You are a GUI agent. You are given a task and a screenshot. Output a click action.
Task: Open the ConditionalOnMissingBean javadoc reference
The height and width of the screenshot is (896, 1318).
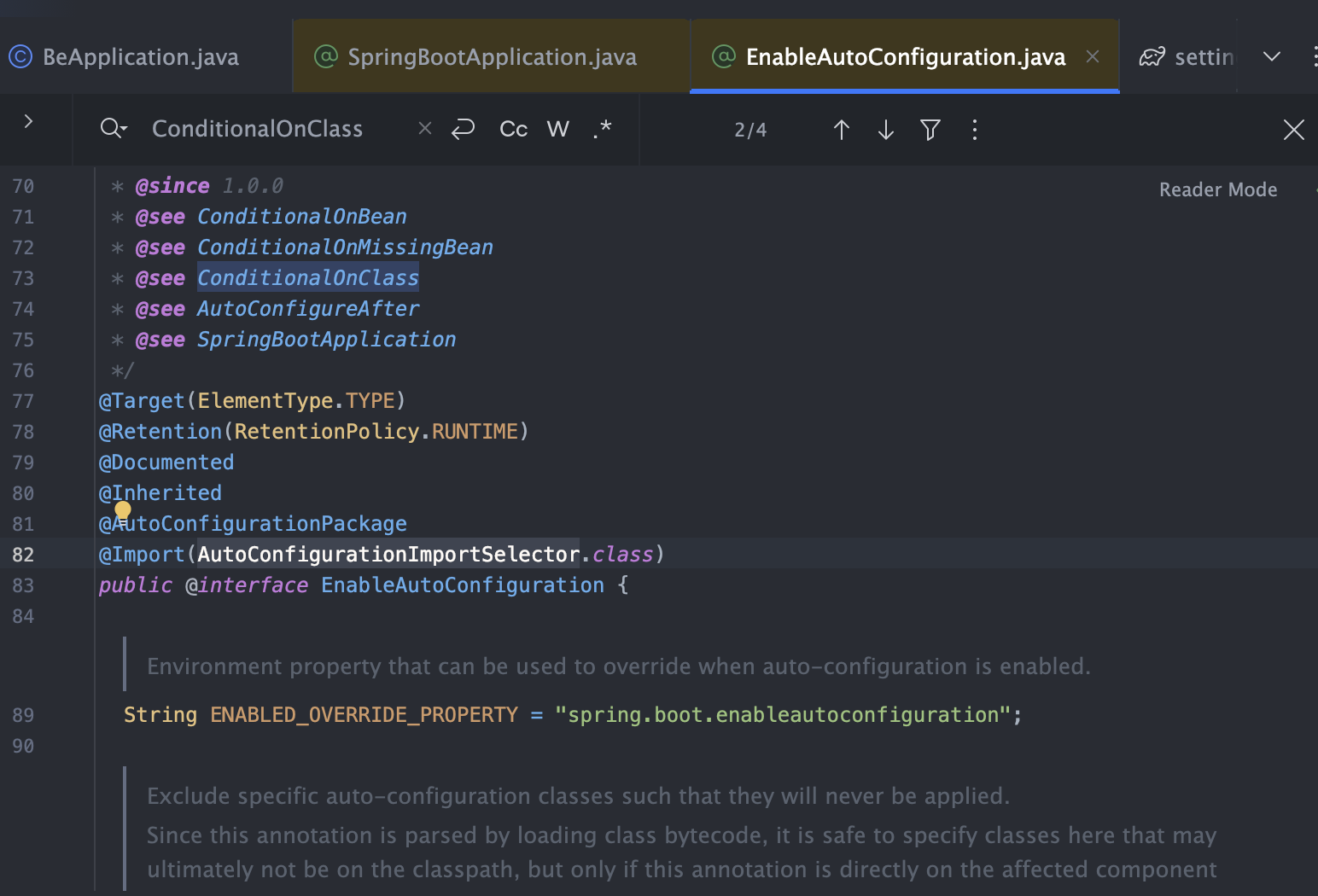345,247
